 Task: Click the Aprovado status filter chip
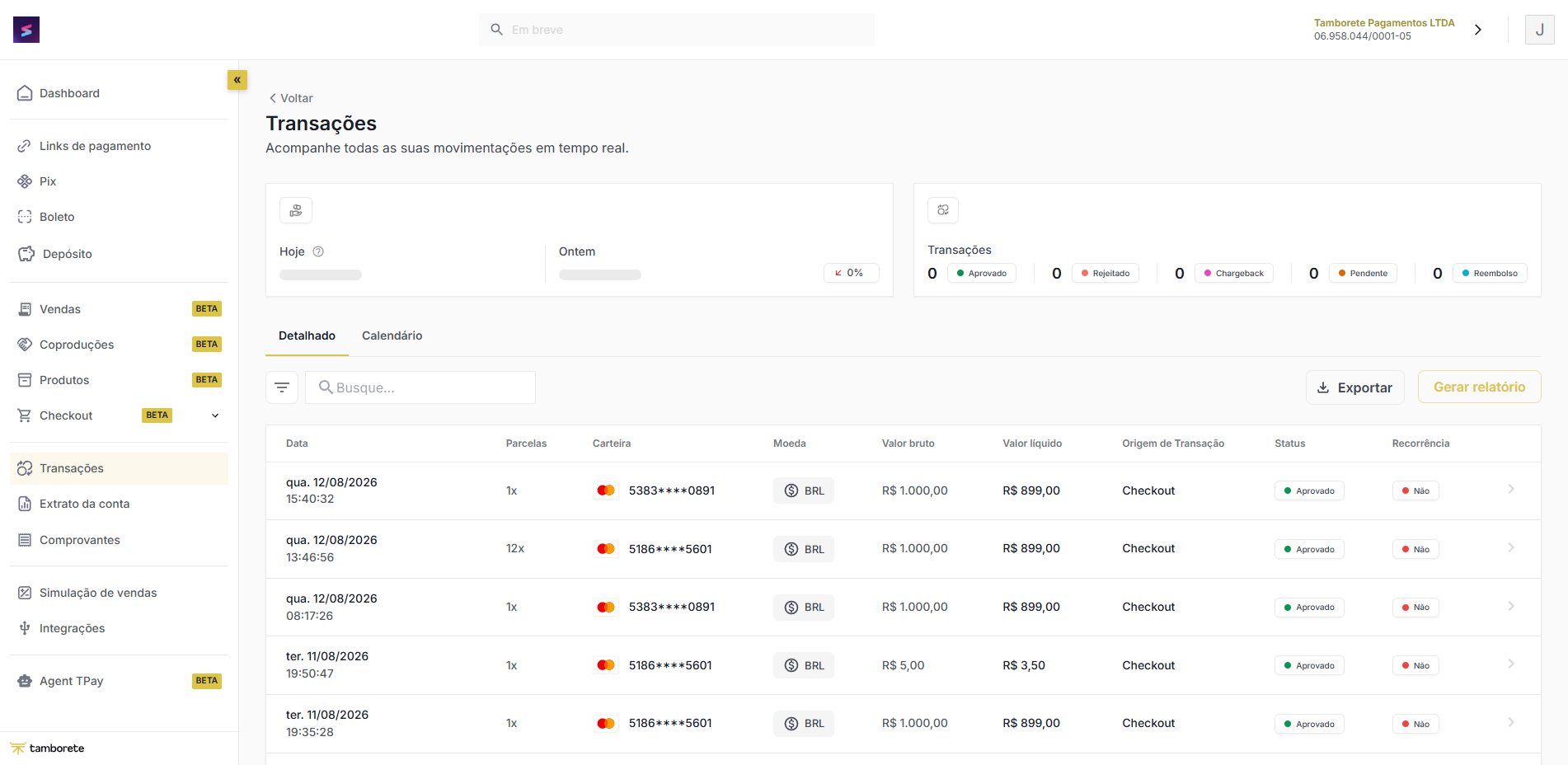coord(981,273)
